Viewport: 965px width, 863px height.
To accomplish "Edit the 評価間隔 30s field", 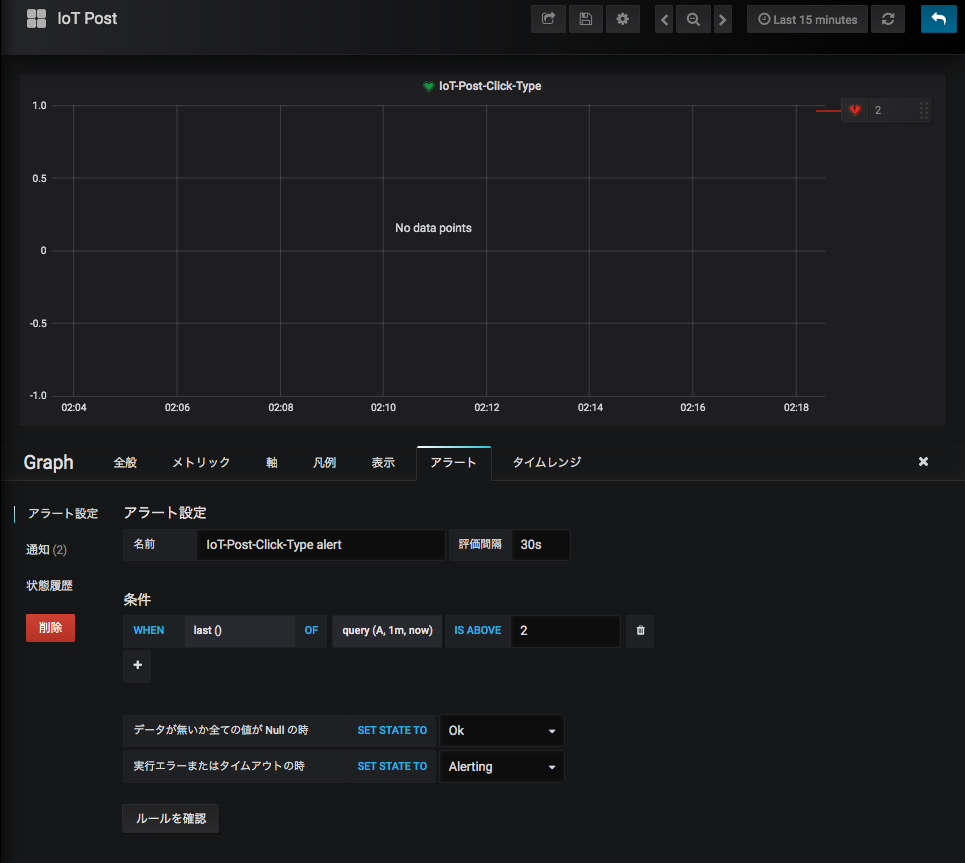I will [x=541, y=545].
